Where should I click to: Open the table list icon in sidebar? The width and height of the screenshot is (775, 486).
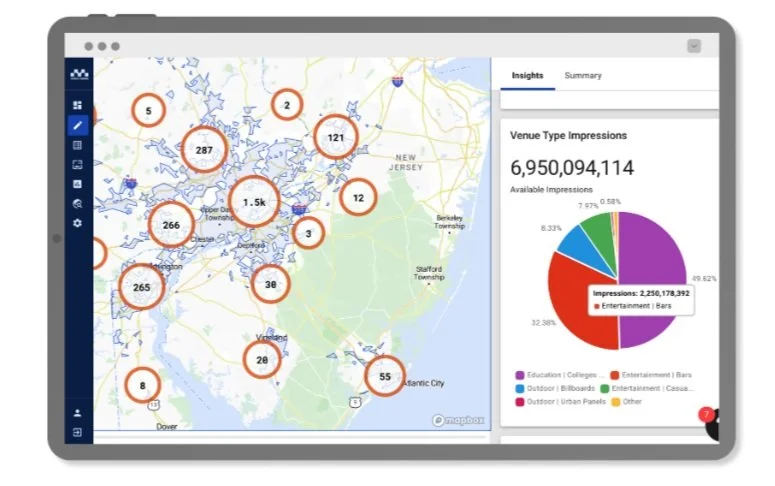[78, 145]
